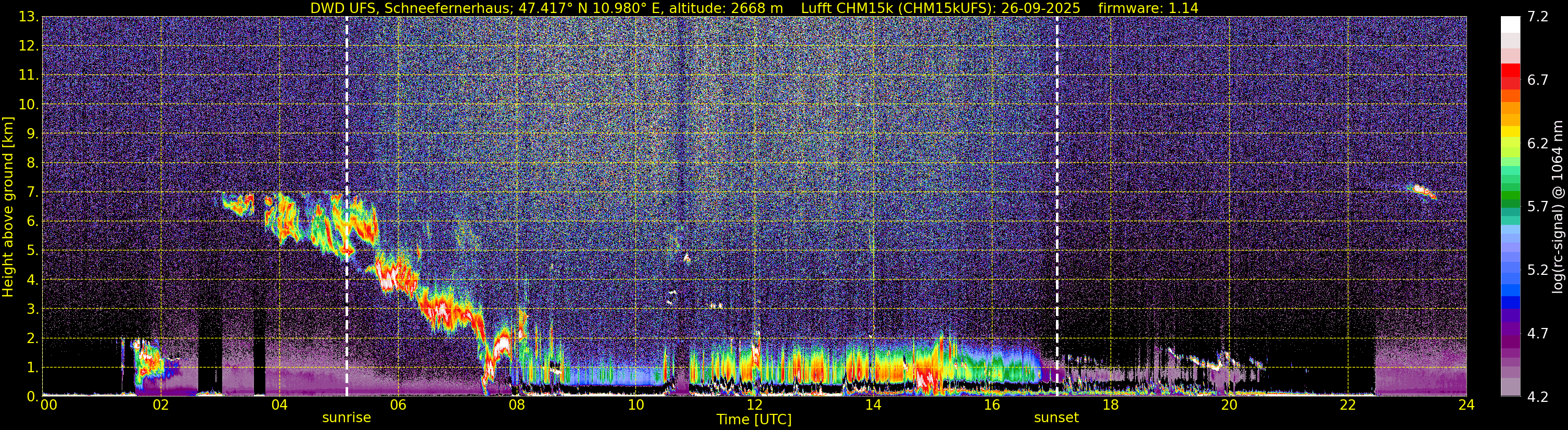Click the '9.' tick label on height axis
Image resolution: width=1568 pixels, height=430 pixels.
click(x=32, y=134)
